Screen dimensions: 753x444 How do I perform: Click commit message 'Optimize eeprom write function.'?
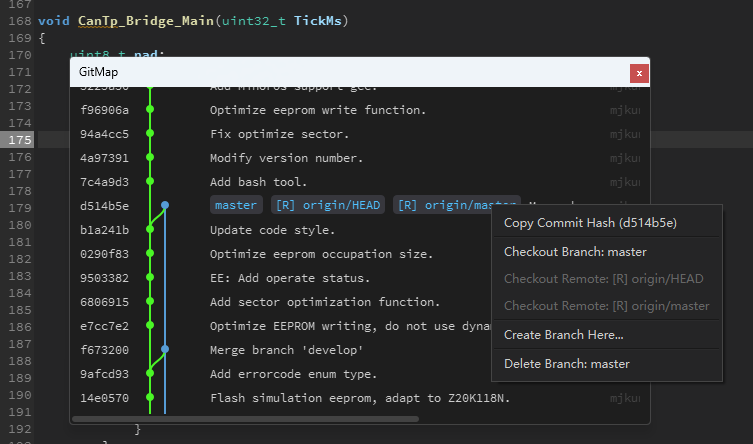coord(318,110)
